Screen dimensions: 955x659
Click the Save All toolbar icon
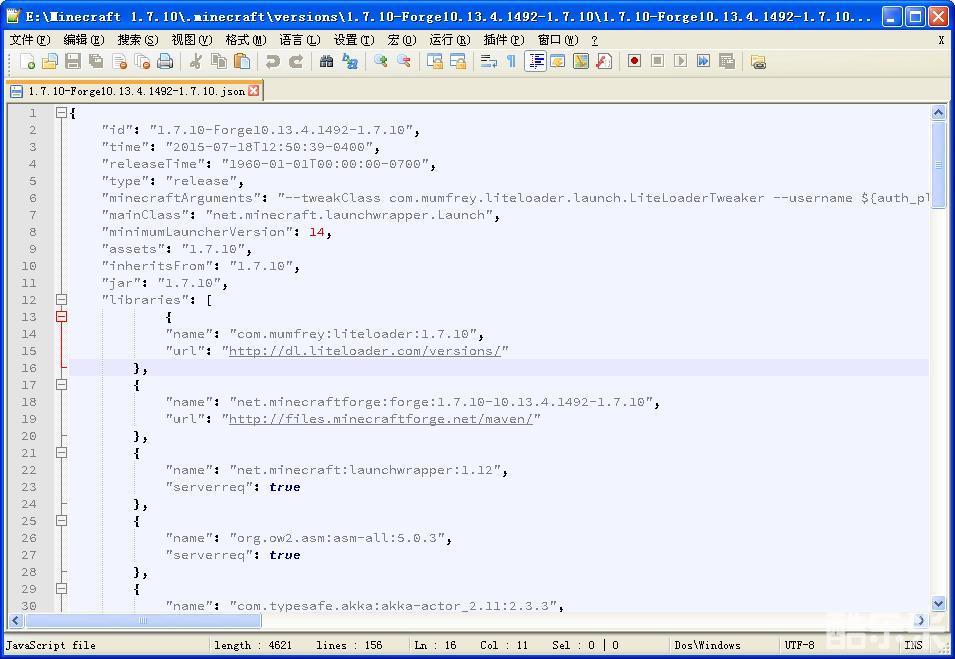point(96,62)
